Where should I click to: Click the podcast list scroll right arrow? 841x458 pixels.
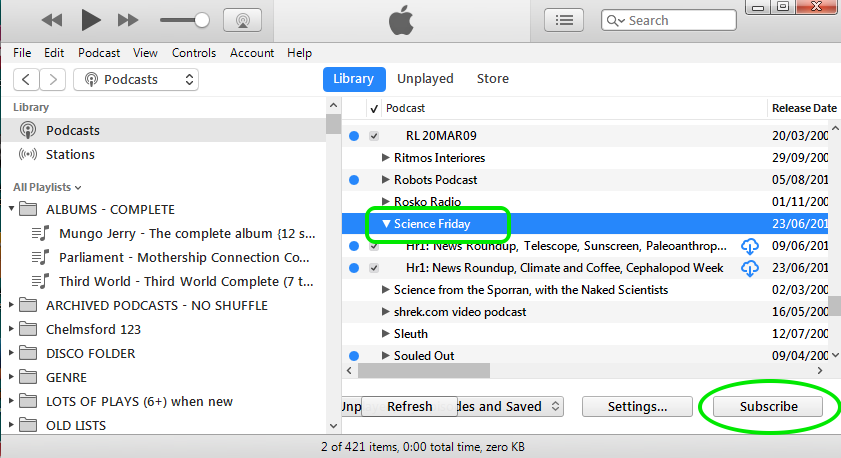coord(820,371)
